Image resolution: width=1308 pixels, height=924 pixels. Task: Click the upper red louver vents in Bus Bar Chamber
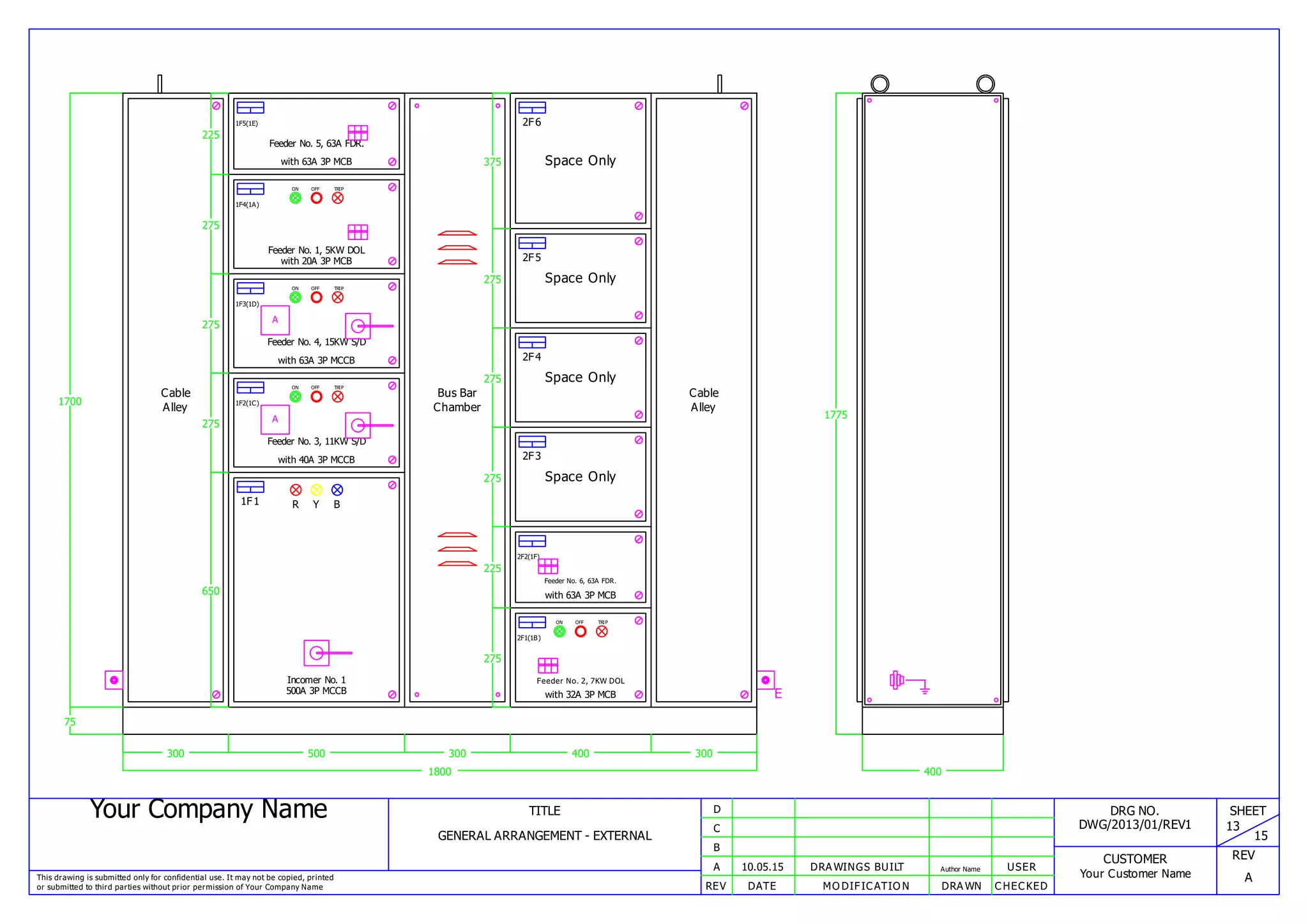coord(457,248)
